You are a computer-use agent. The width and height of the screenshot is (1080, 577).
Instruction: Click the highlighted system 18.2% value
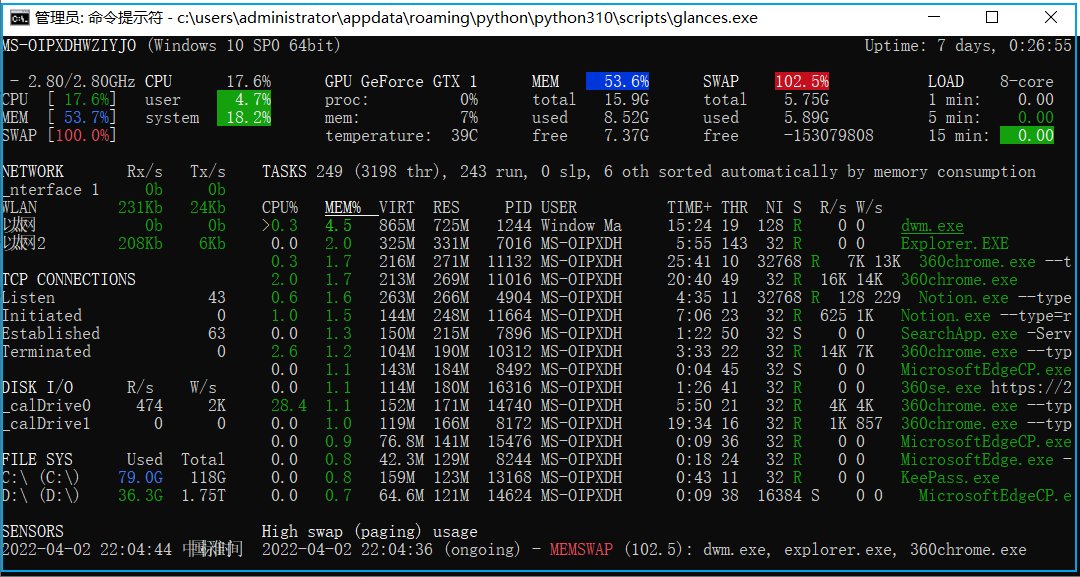tap(244, 117)
